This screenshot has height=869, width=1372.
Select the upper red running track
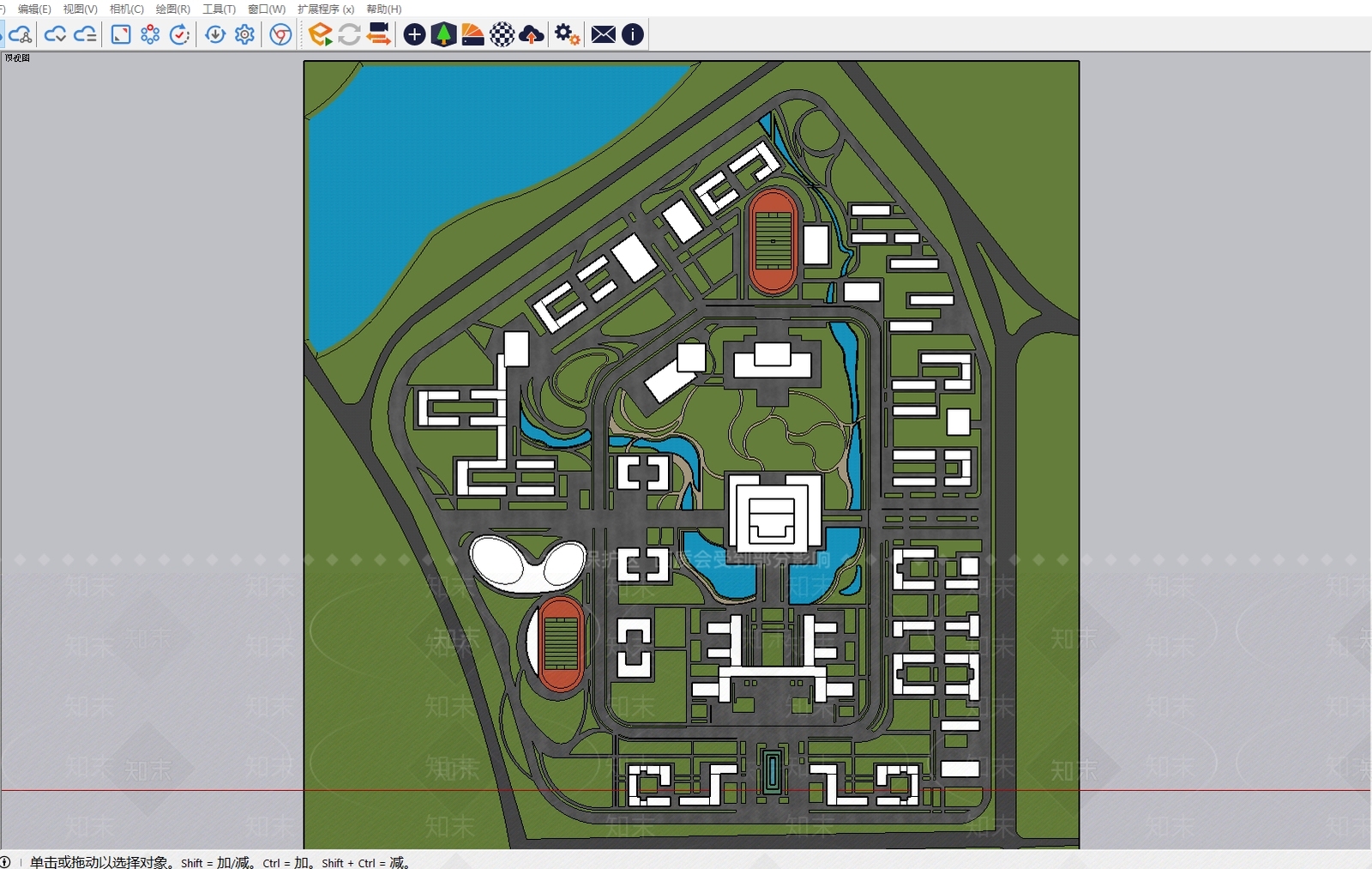[x=773, y=241]
